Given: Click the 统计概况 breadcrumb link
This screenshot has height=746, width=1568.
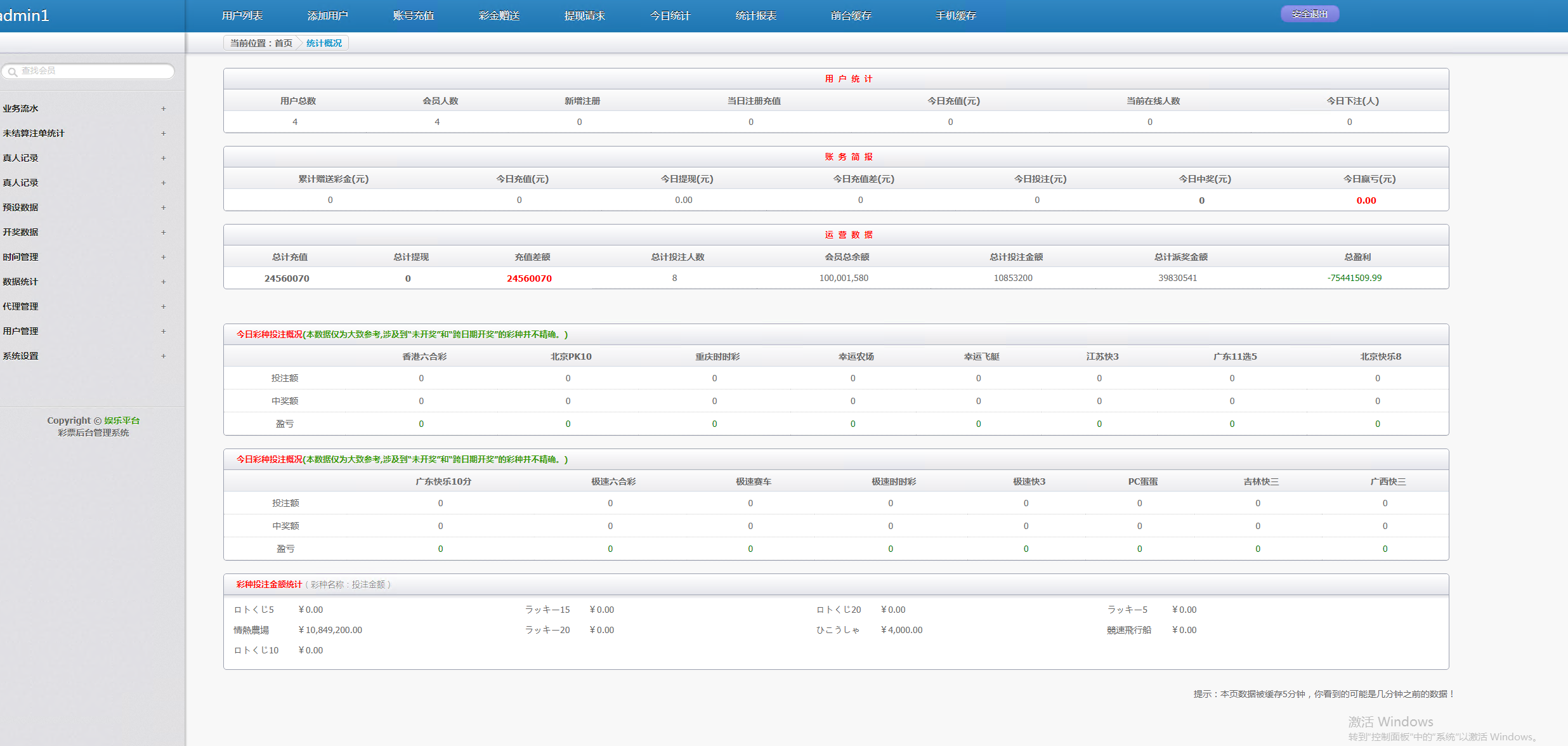Looking at the screenshot, I should [323, 43].
